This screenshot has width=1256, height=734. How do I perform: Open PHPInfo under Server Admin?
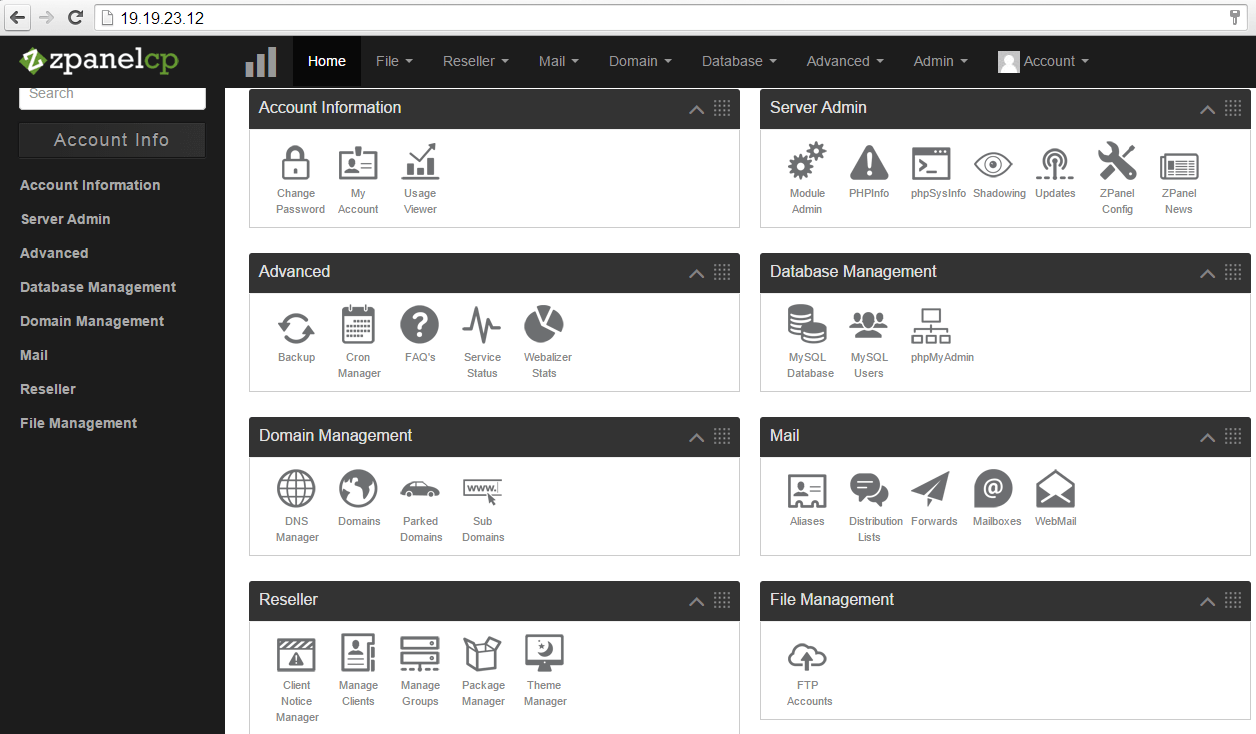[x=868, y=178]
